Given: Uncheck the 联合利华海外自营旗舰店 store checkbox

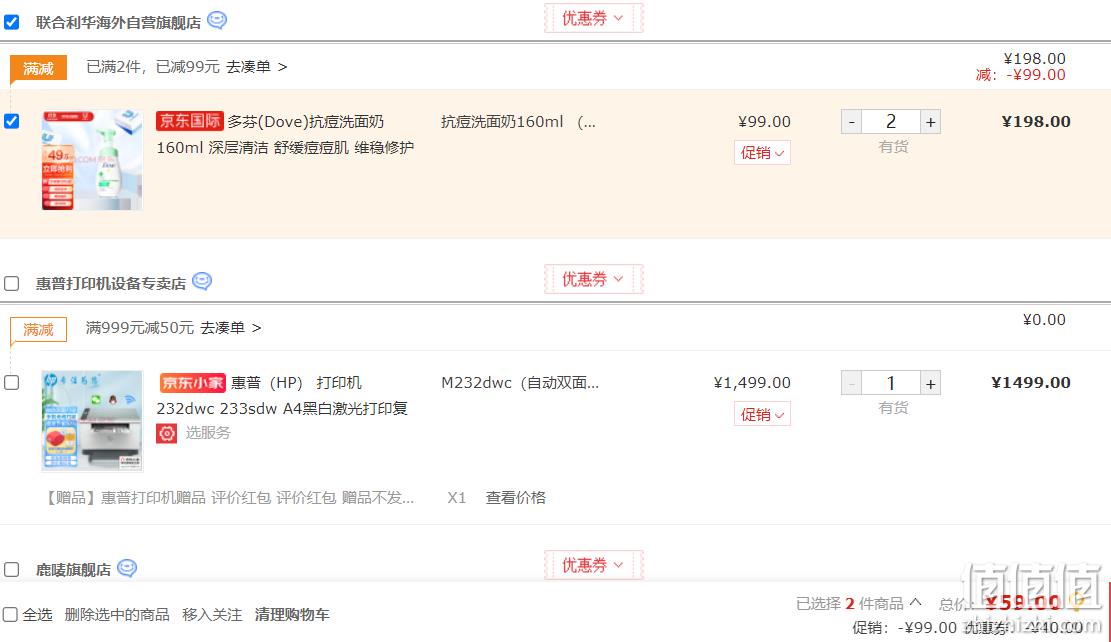Looking at the screenshot, I should click(x=11, y=22).
